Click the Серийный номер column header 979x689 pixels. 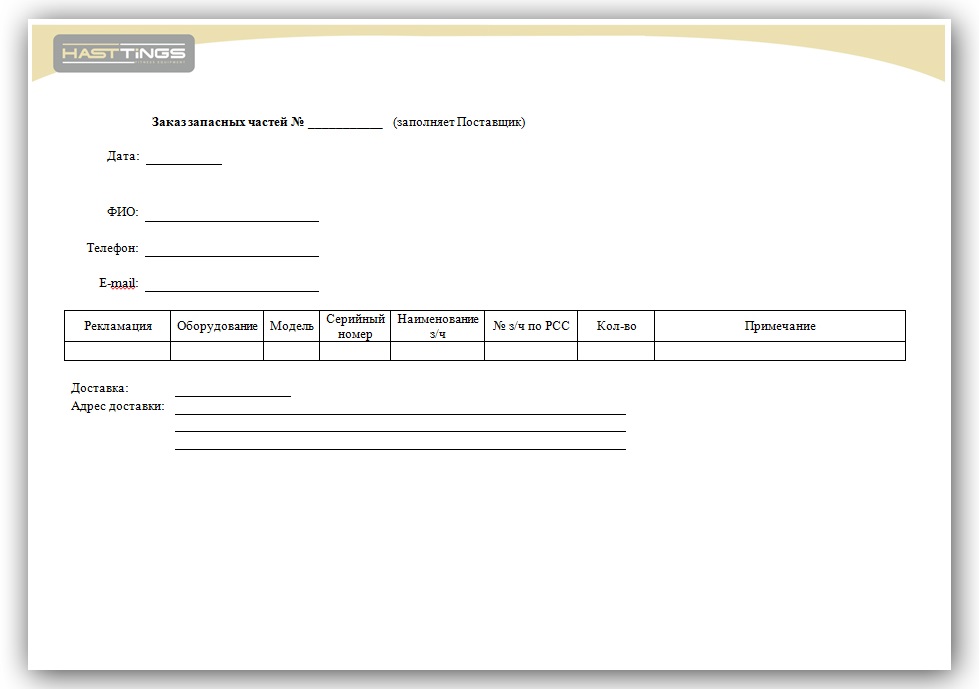[x=355, y=326]
